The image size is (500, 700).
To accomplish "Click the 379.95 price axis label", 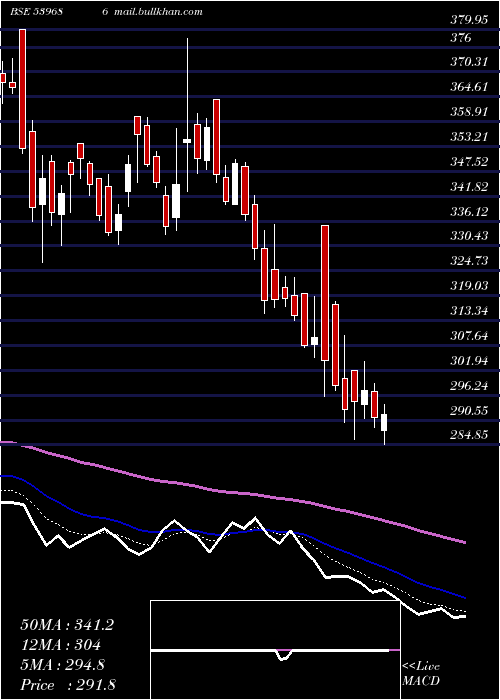I will click(469, 20).
